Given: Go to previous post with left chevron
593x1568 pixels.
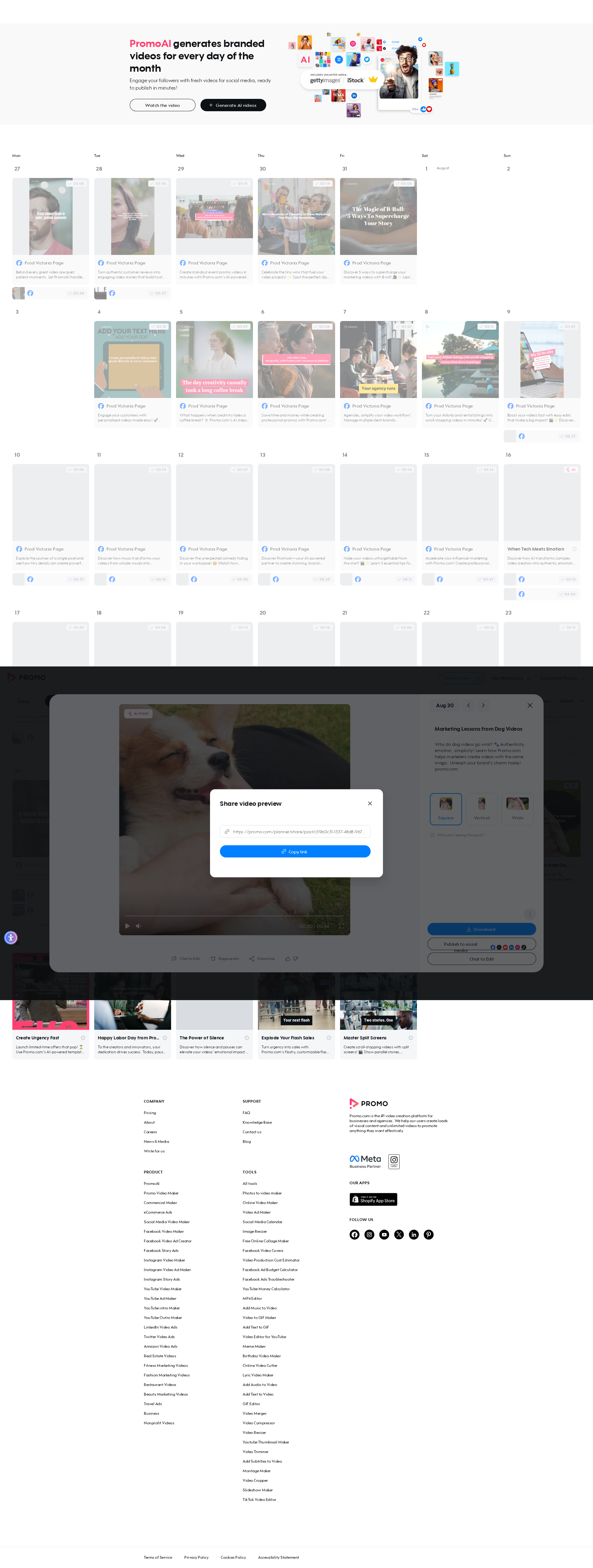Looking at the screenshot, I should pyautogui.click(x=468, y=705).
